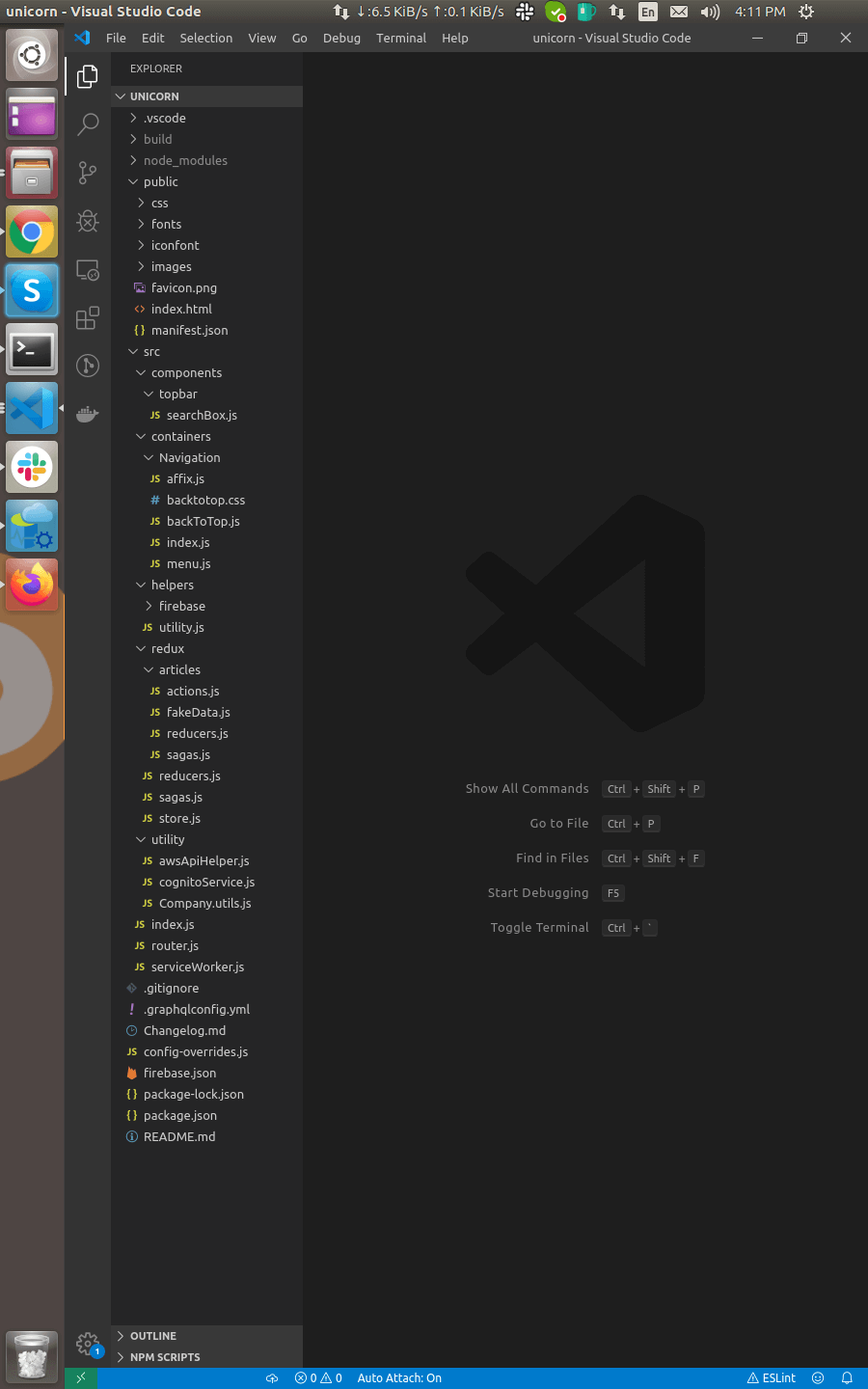Show errors and warnings count
The height and width of the screenshot is (1389, 868).
[x=318, y=1378]
